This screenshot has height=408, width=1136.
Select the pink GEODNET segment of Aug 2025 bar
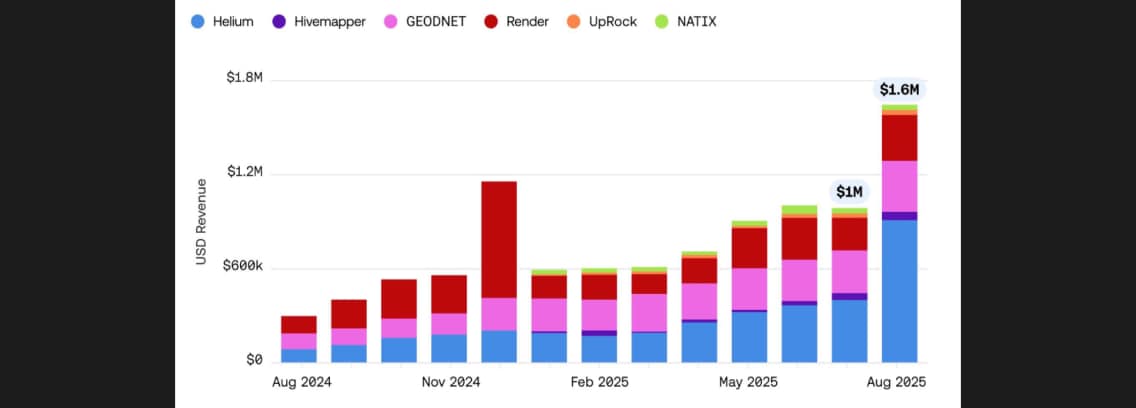point(899,186)
